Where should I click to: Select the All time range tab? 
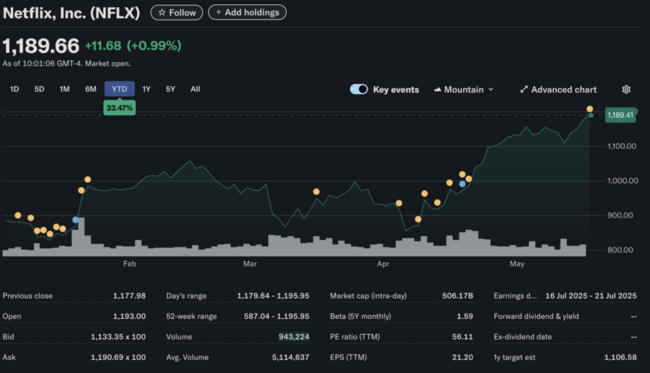195,89
